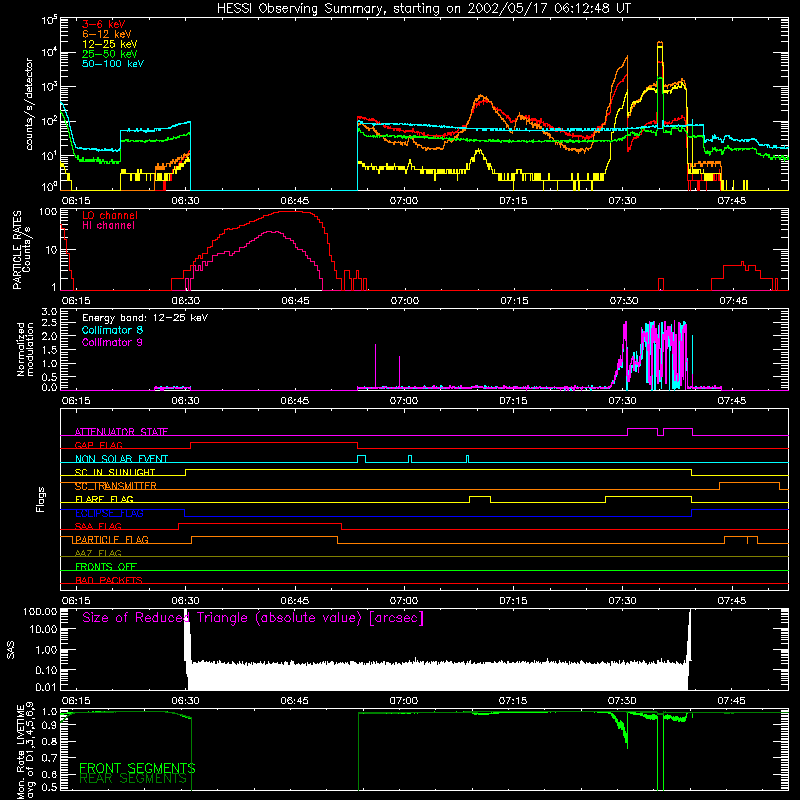This screenshot has width=800, height=800.
Task: Click the raised flare flag segment near 07:10
Action: (x=480, y=496)
